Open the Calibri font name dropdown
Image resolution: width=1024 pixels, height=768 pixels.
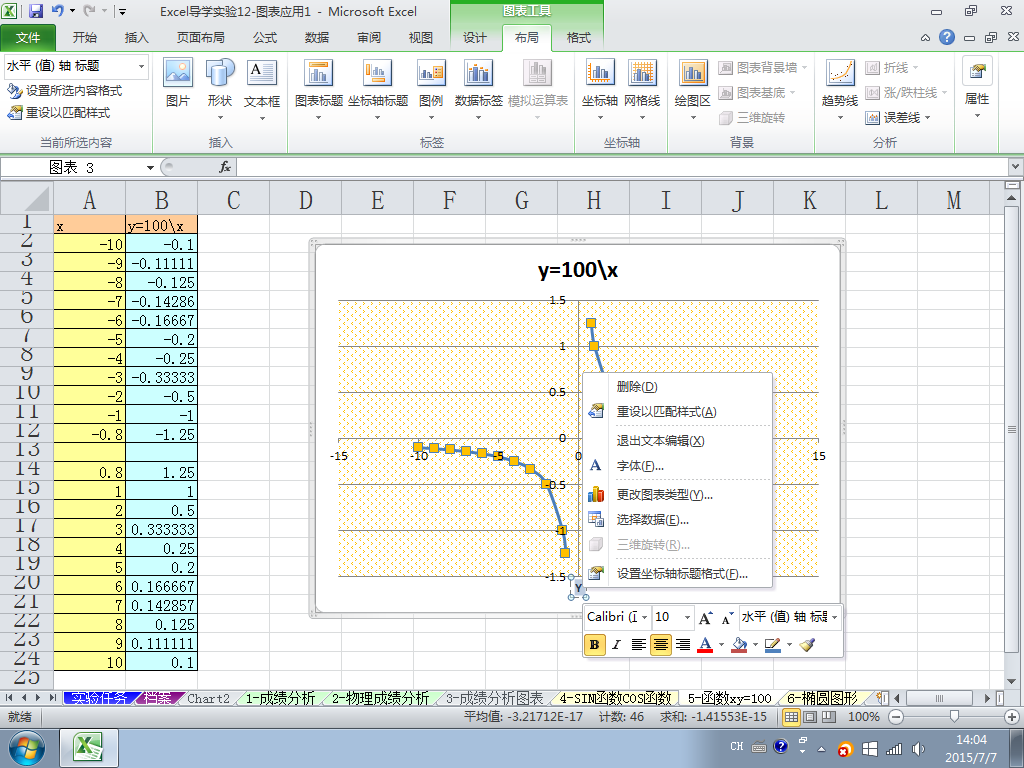tap(645, 617)
